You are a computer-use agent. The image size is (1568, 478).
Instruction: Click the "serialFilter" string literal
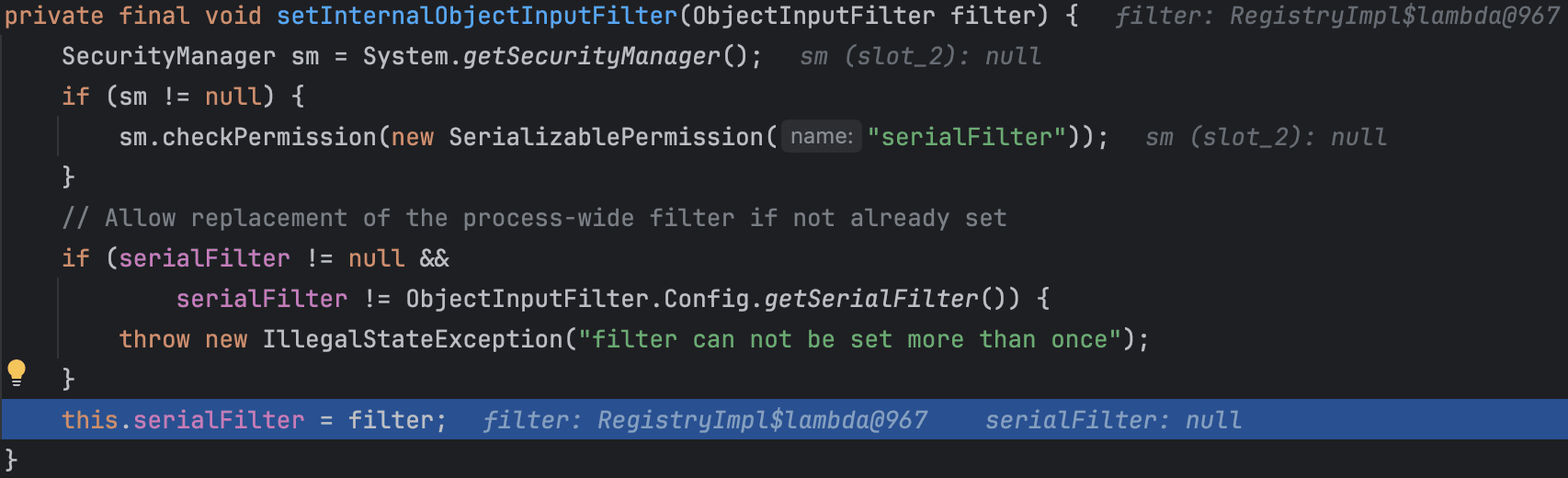(x=967, y=137)
